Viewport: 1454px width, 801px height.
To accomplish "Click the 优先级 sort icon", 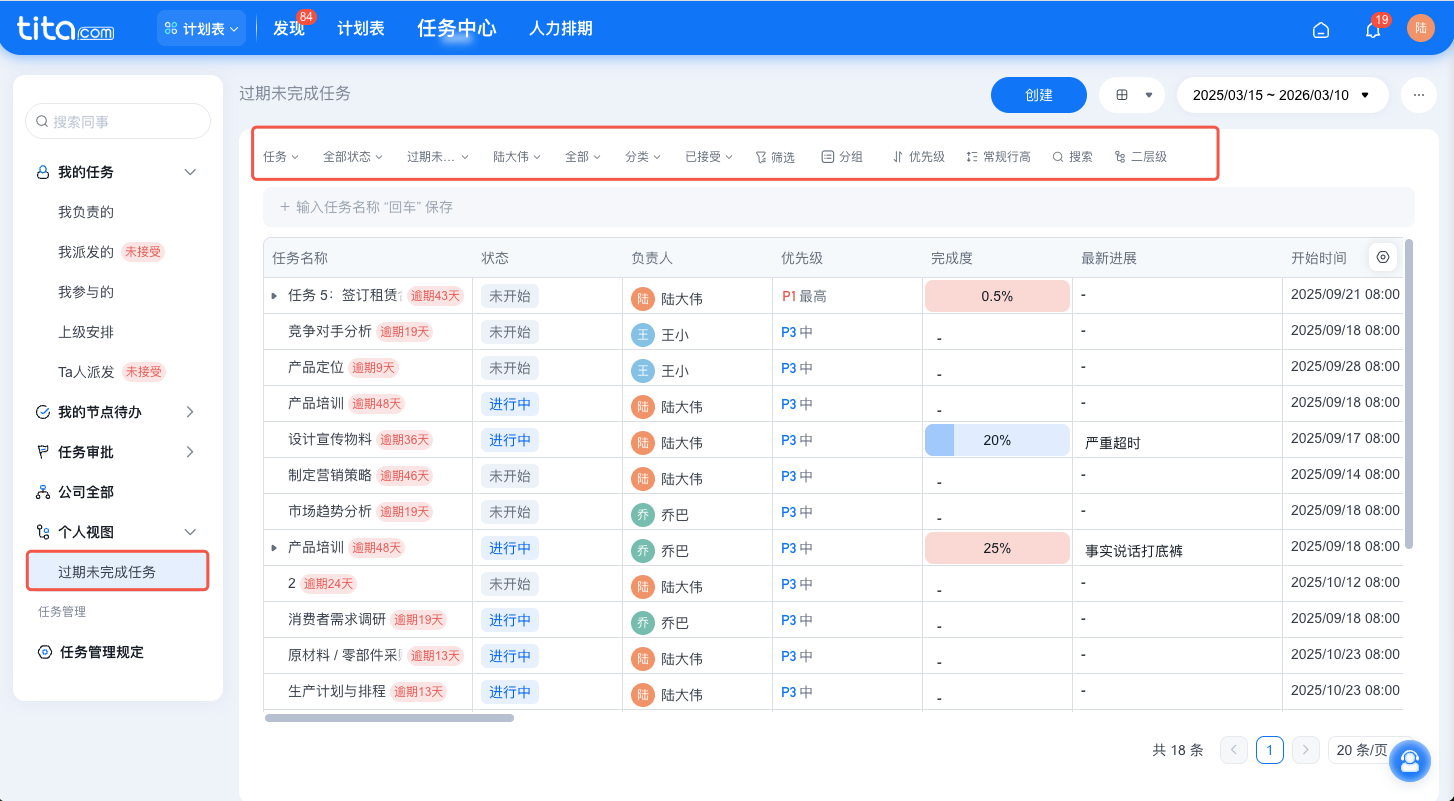I will 917,156.
